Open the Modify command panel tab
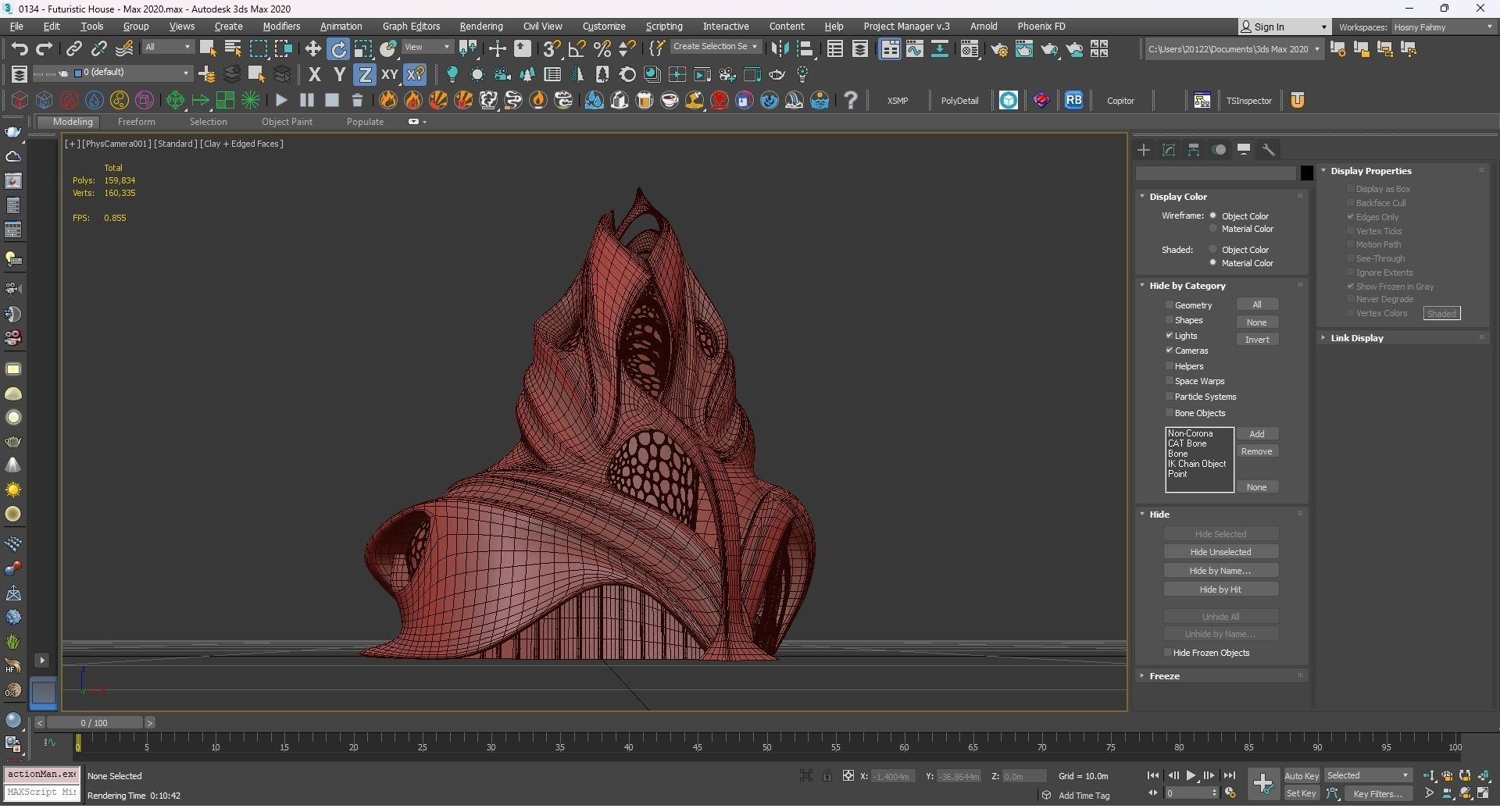Viewport: 1500px width, 812px height. tap(1169, 150)
